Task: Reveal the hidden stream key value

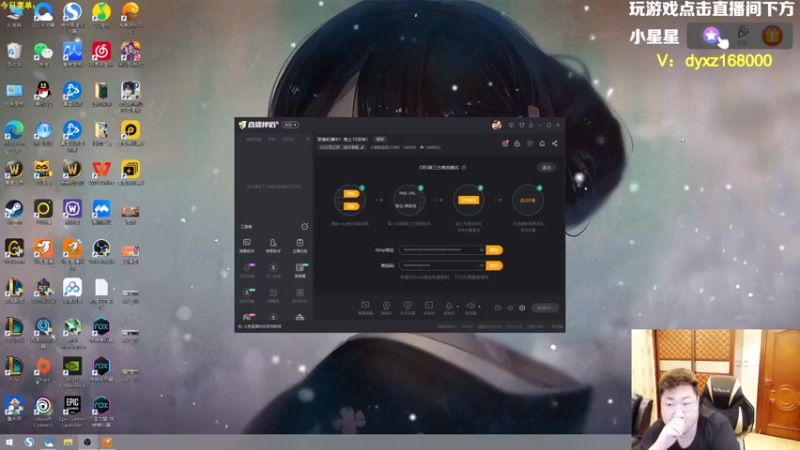Action: click(481, 266)
